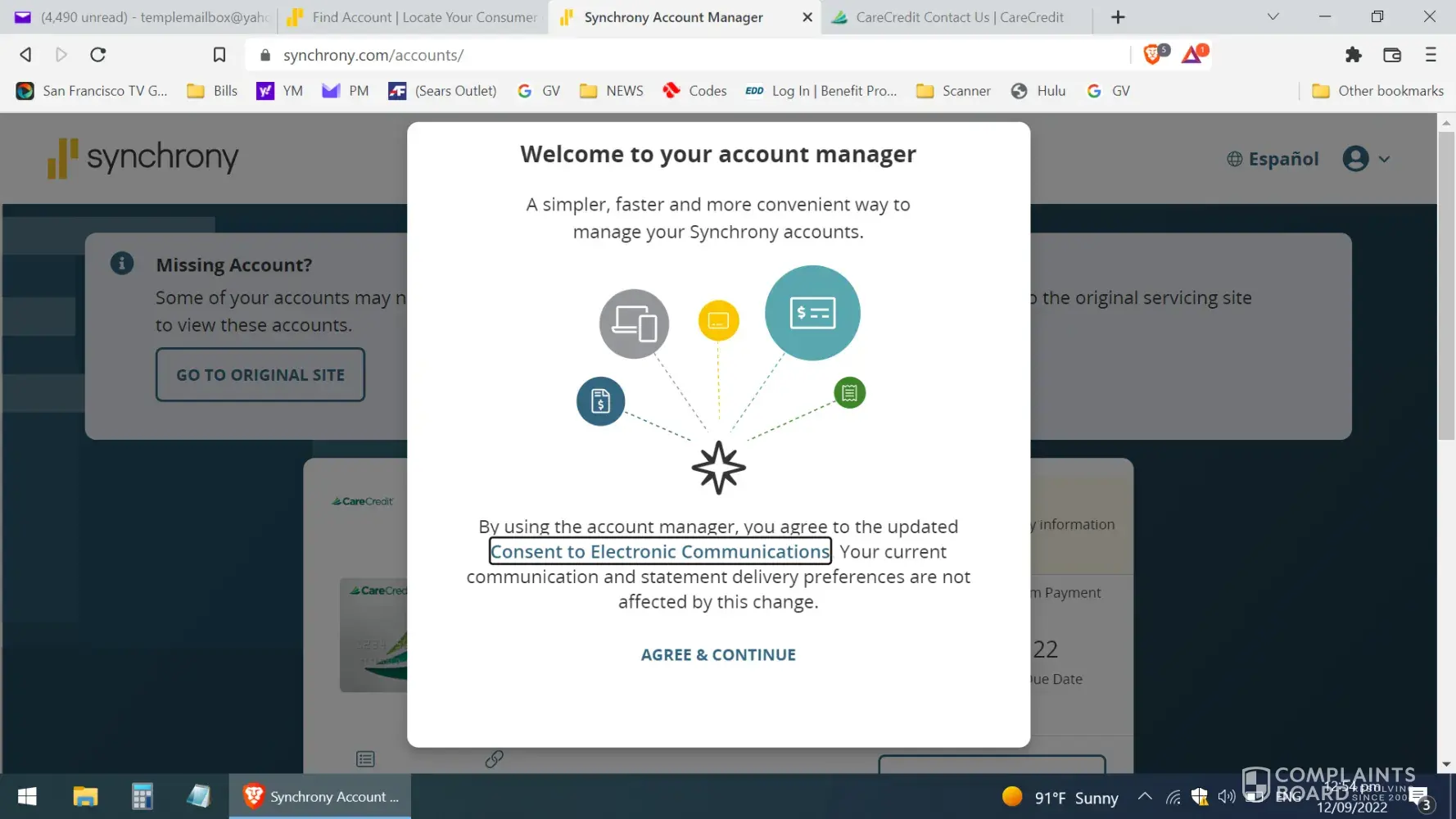Image resolution: width=1456 pixels, height=819 pixels.
Task: Click the CareCredit card image thumbnail
Action: (373, 635)
